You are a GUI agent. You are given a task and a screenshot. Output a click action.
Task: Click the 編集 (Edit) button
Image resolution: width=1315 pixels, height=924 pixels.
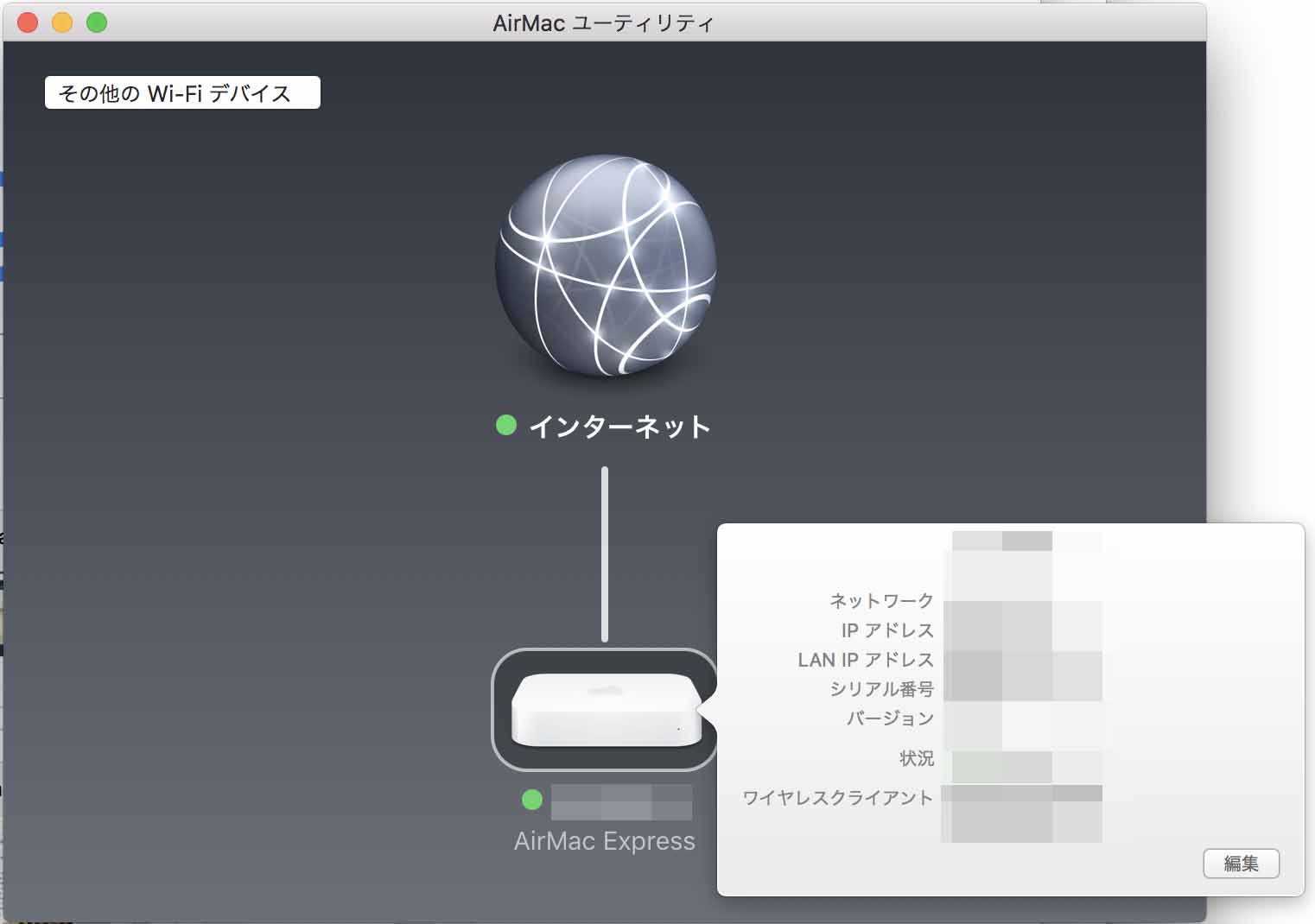click(1241, 863)
